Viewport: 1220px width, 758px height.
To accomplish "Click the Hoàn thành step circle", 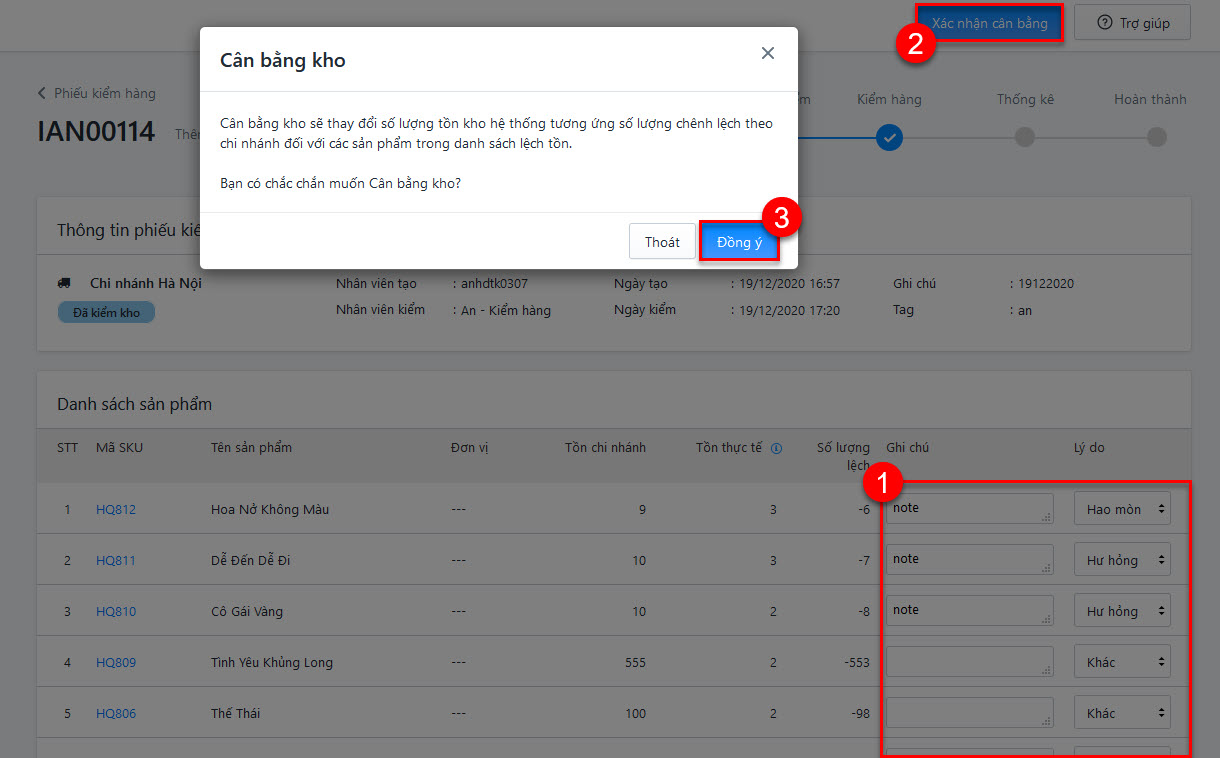I will coord(1157,137).
